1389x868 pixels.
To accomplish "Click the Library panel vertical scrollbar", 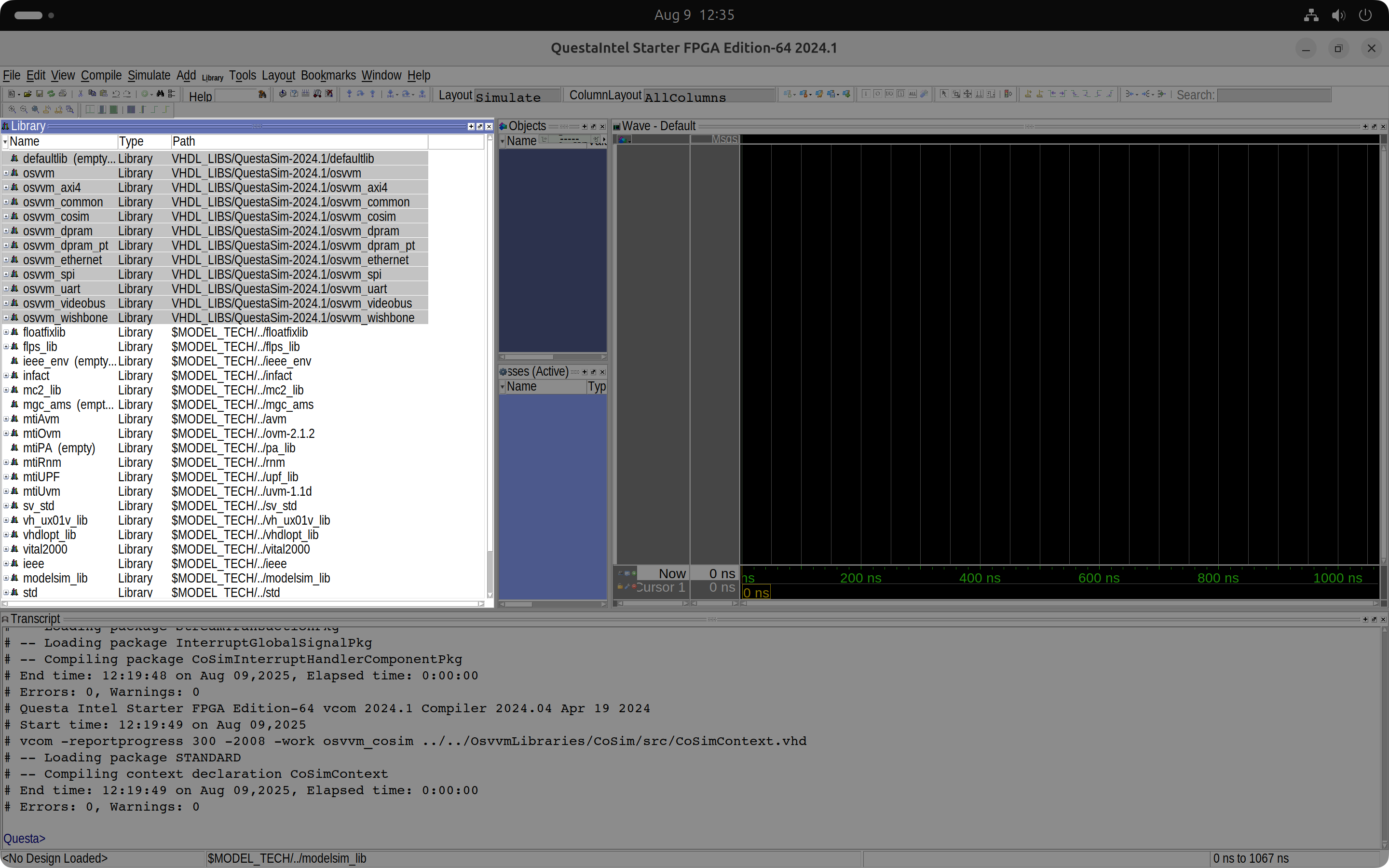I will tap(490, 344).
